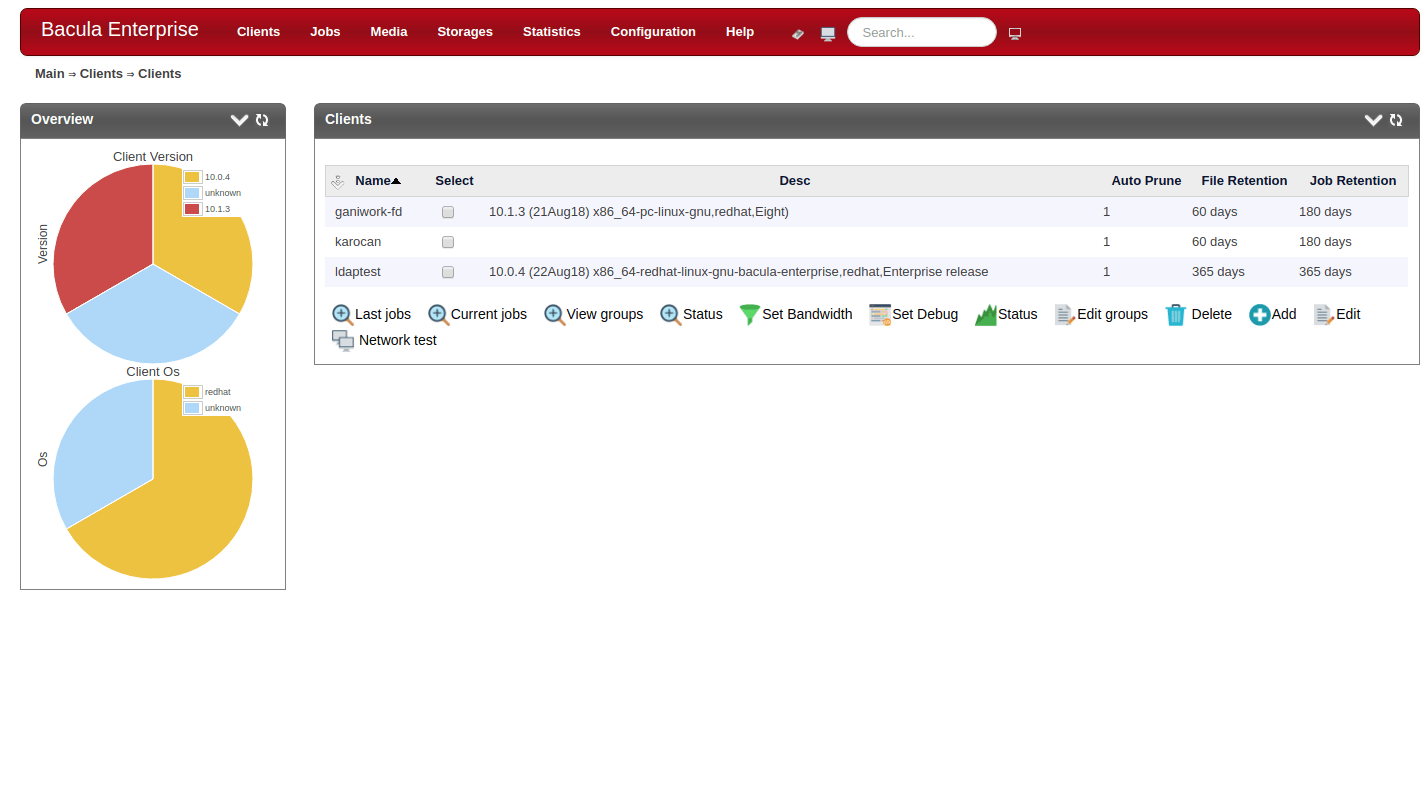Click the Client Version chart title
The height and width of the screenshot is (793, 1425).
[153, 157]
